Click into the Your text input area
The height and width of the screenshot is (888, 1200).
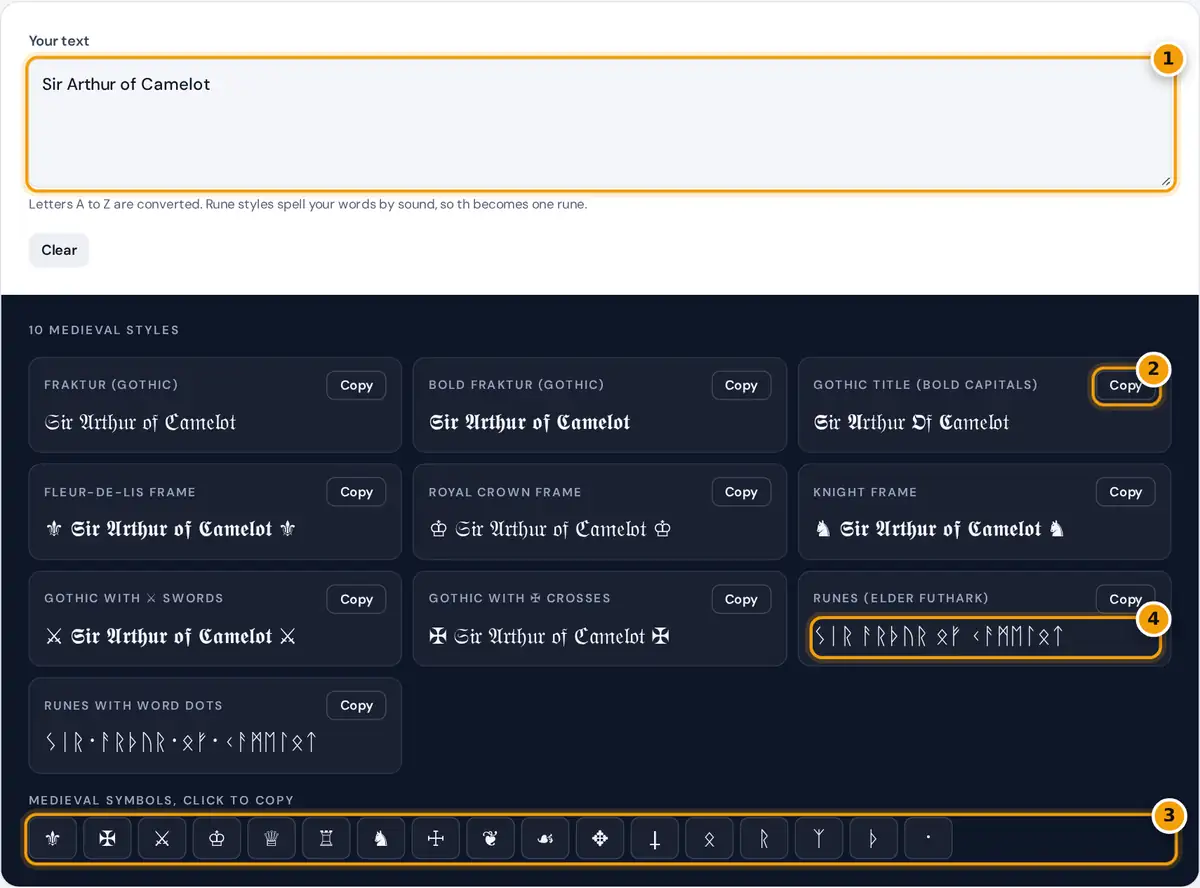click(600, 124)
